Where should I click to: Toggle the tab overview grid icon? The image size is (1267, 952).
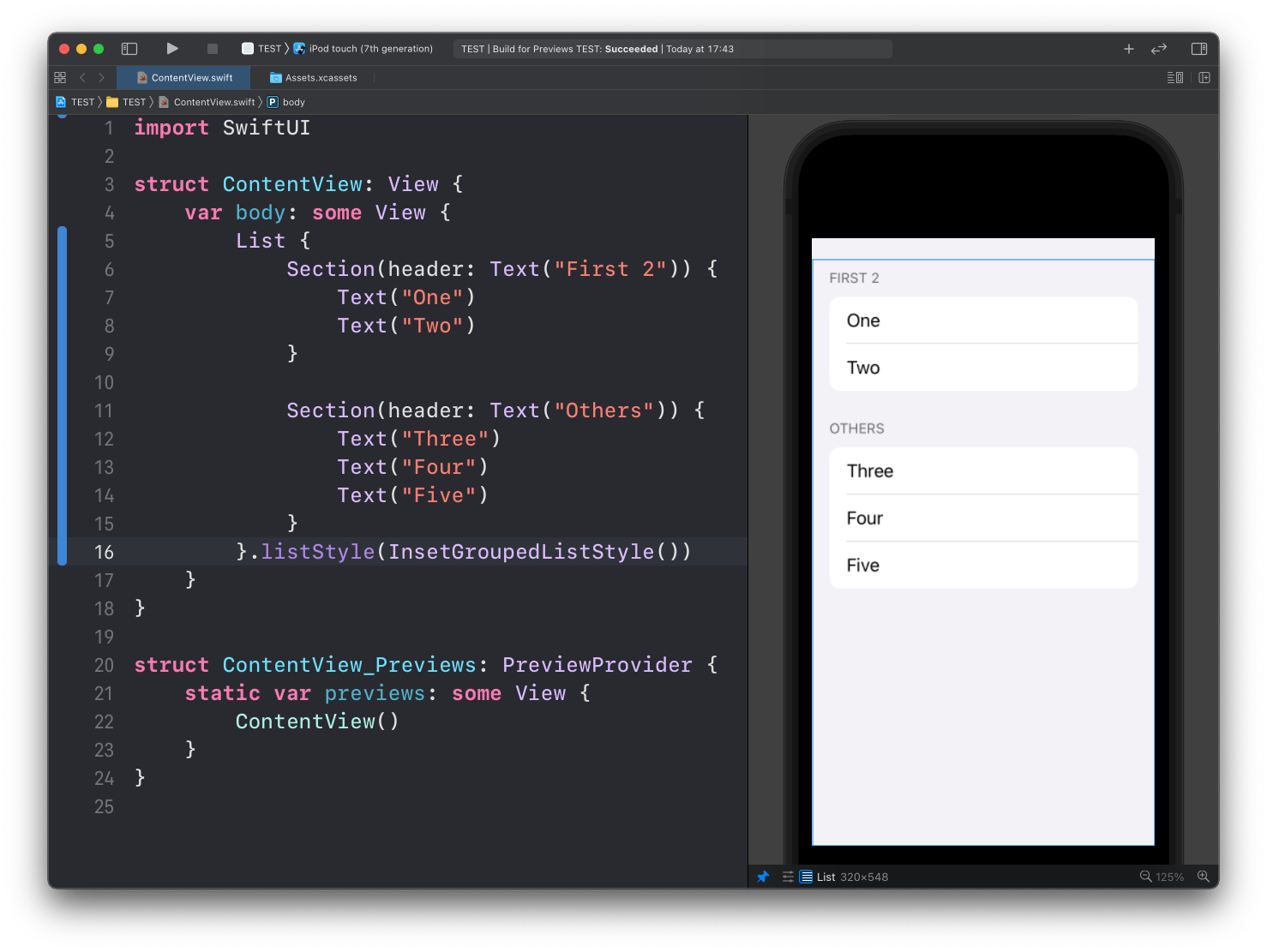[60, 77]
